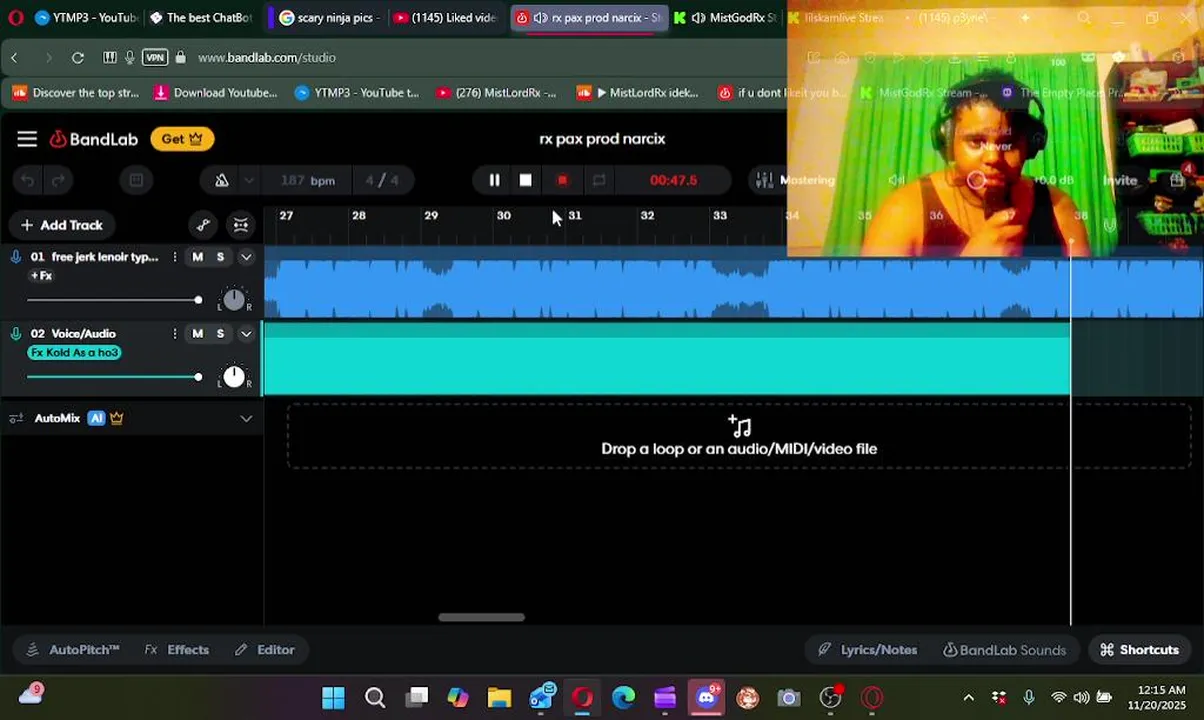Open the BandLab hamburger menu

[x=27, y=139]
